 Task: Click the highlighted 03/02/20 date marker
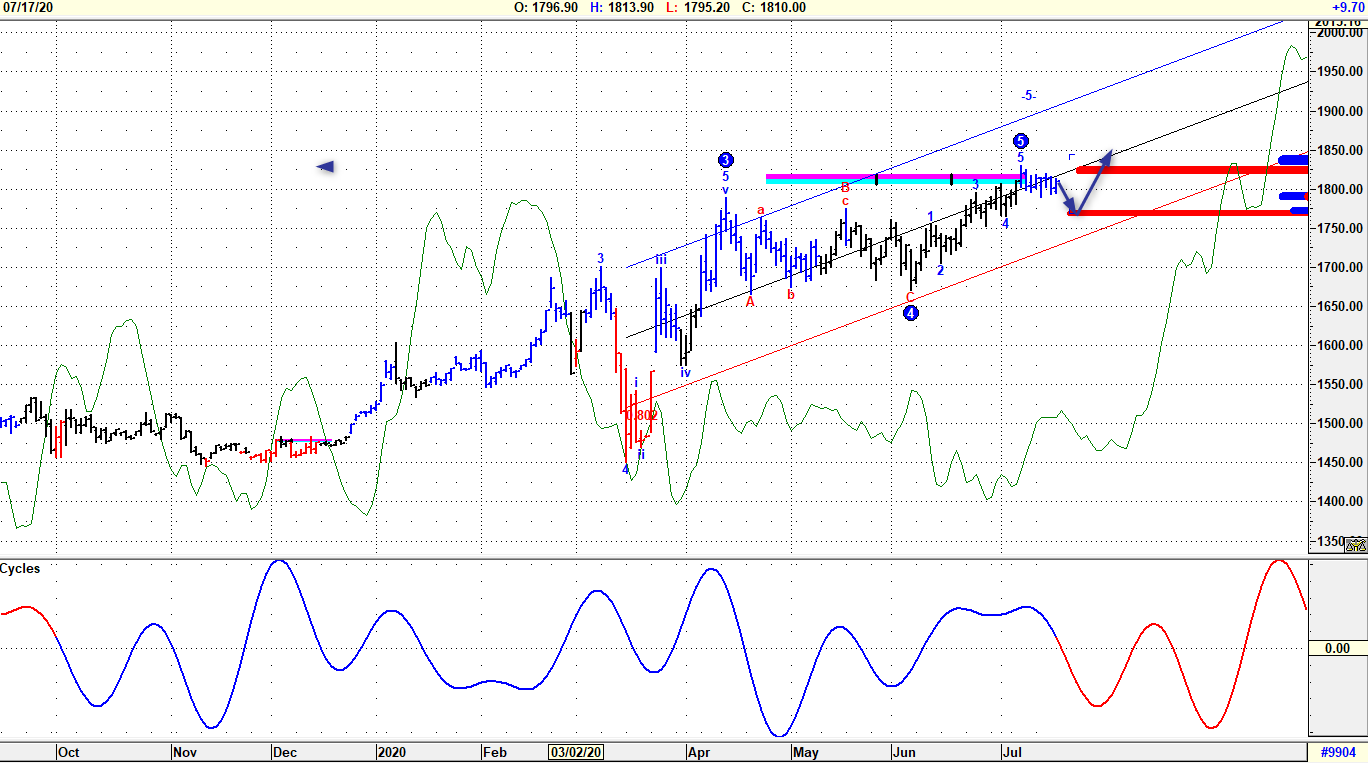point(577,752)
